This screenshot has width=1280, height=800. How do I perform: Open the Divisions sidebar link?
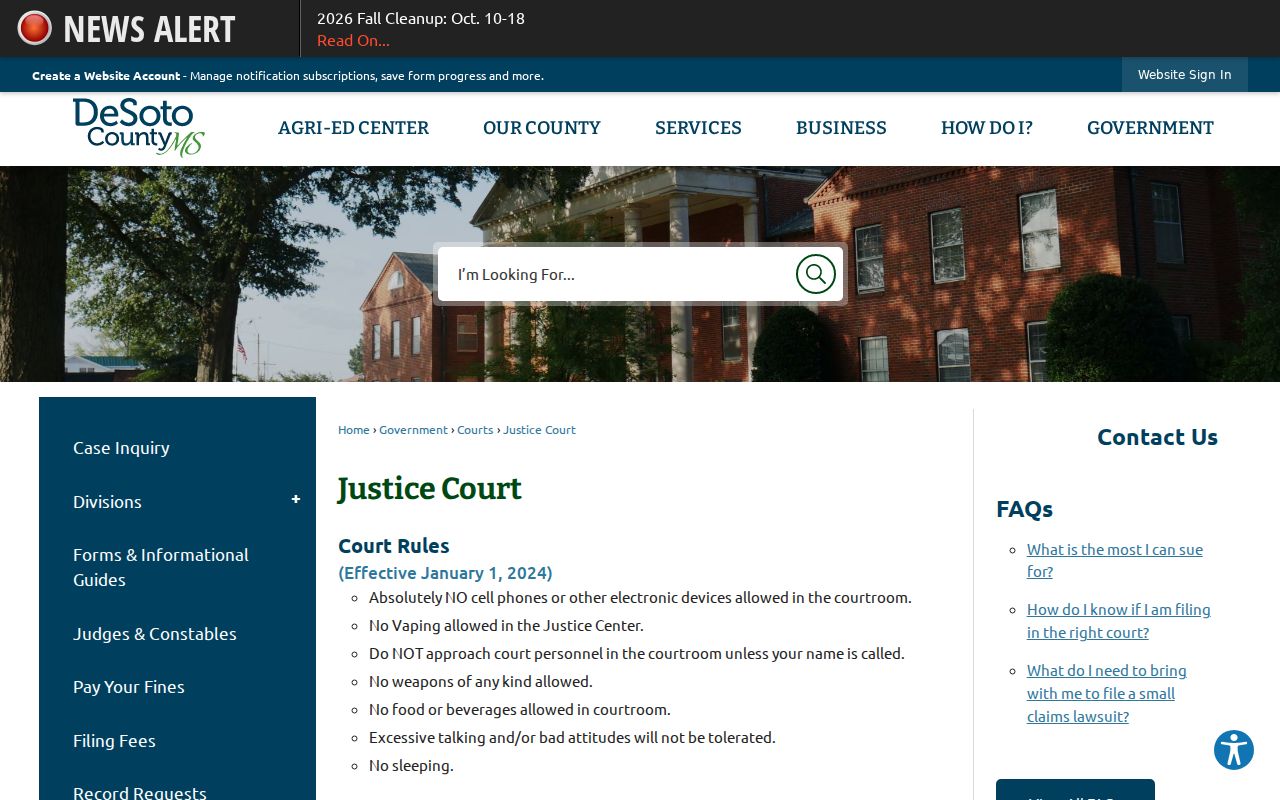point(107,502)
